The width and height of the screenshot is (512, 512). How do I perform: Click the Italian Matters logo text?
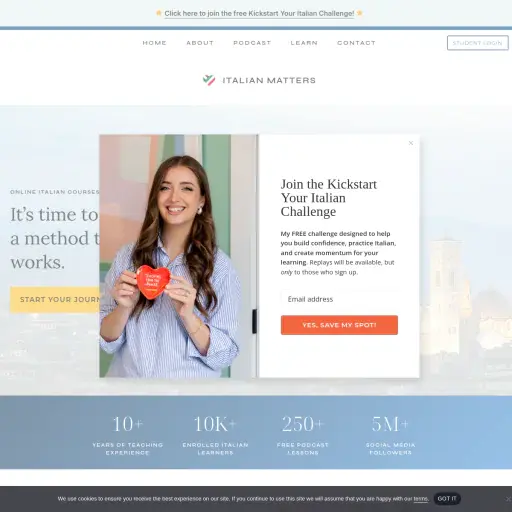(269, 80)
